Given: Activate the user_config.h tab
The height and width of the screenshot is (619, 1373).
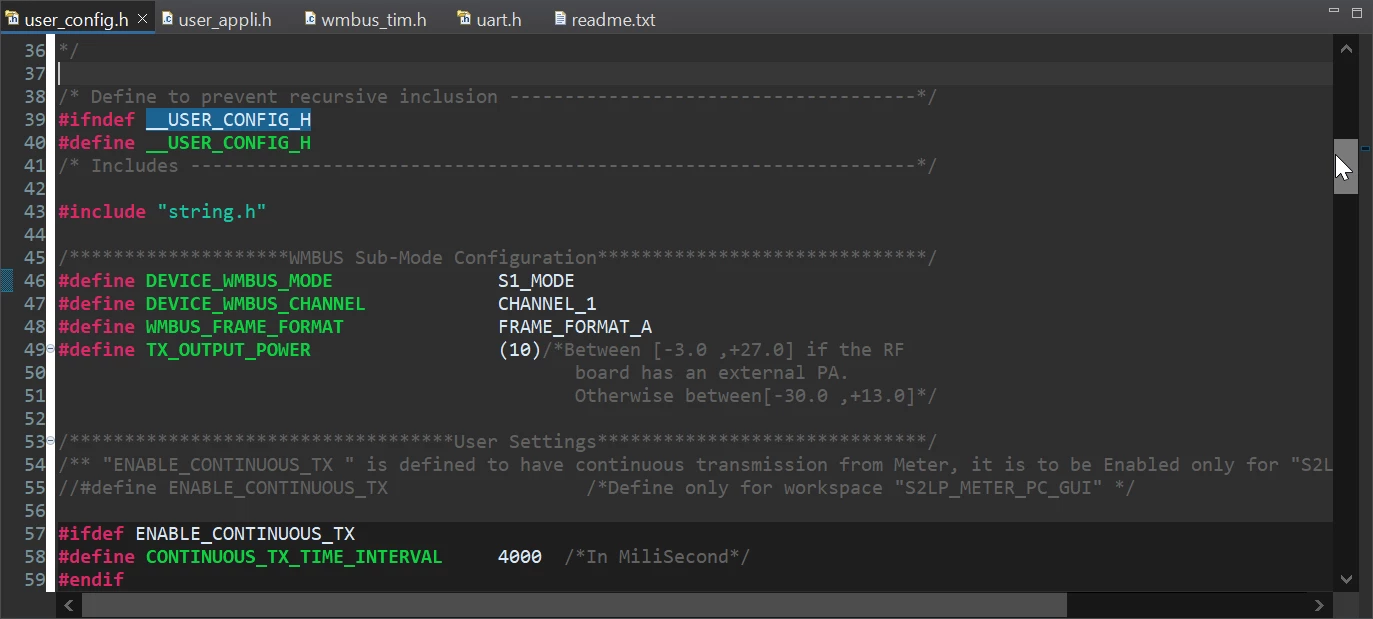Looking at the screenshot, I should point(76,19).
